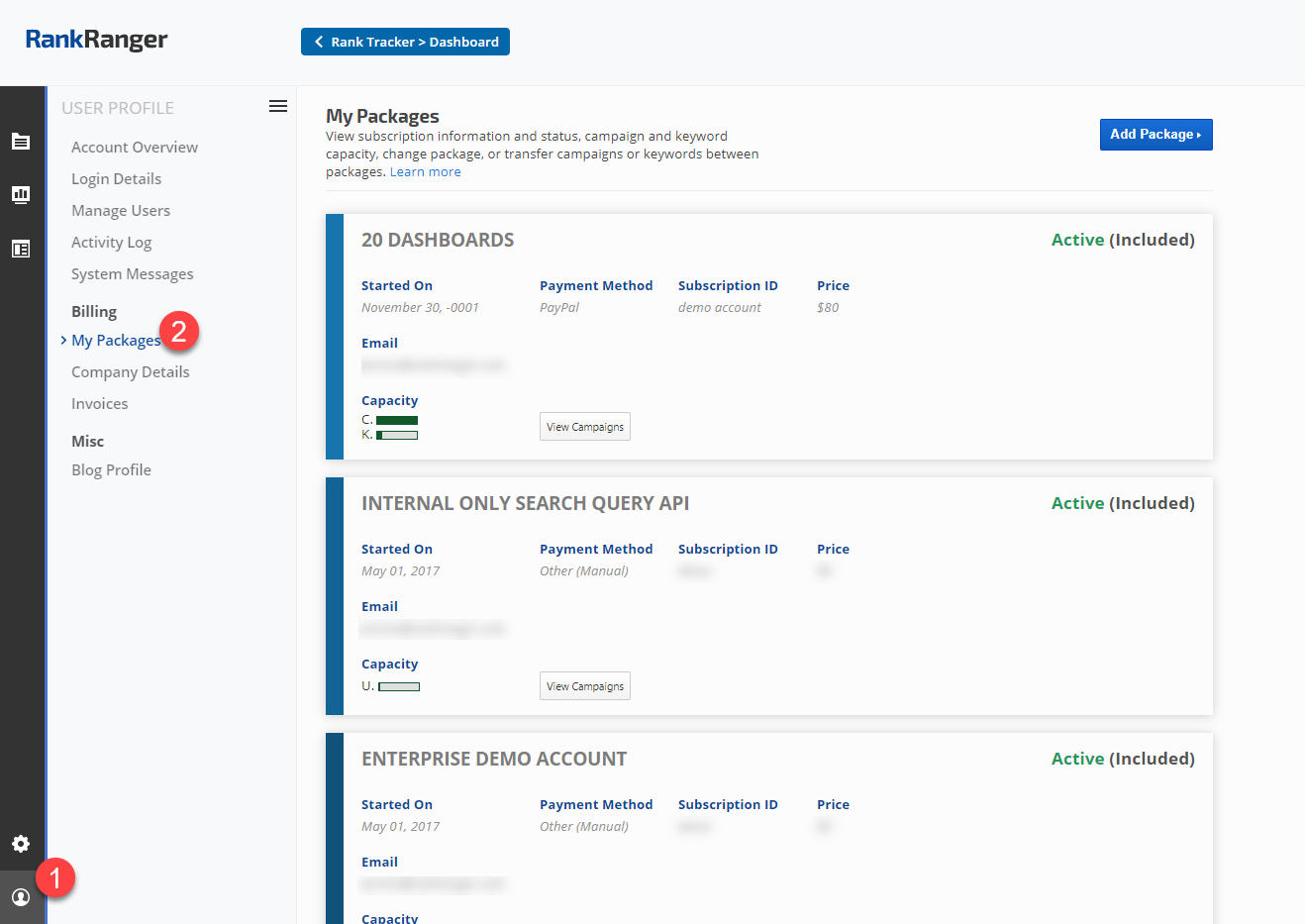Open Blog Profile under Misc

click(x=111, y=470)
